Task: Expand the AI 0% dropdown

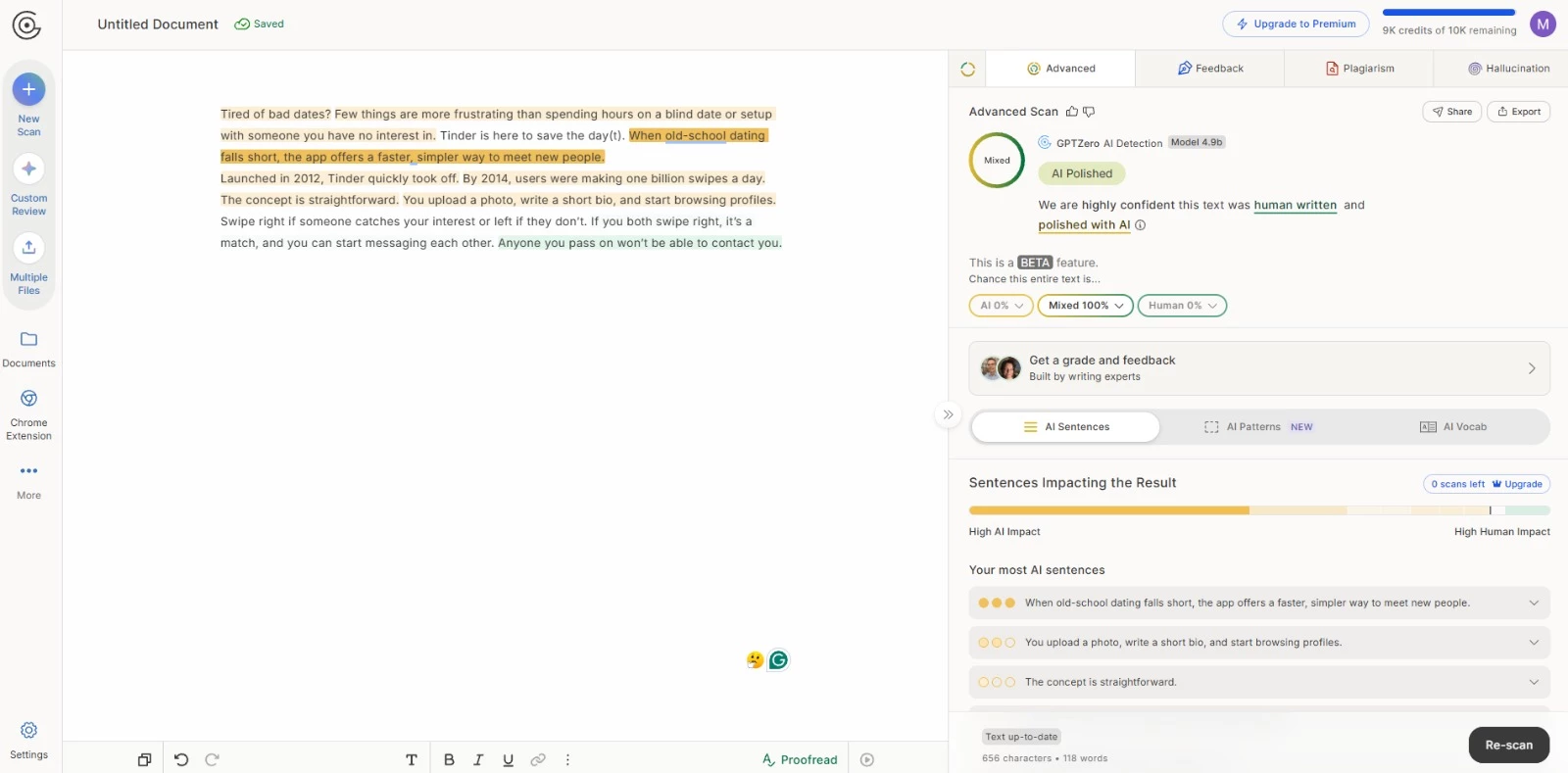Action: tap(1002, 306)
